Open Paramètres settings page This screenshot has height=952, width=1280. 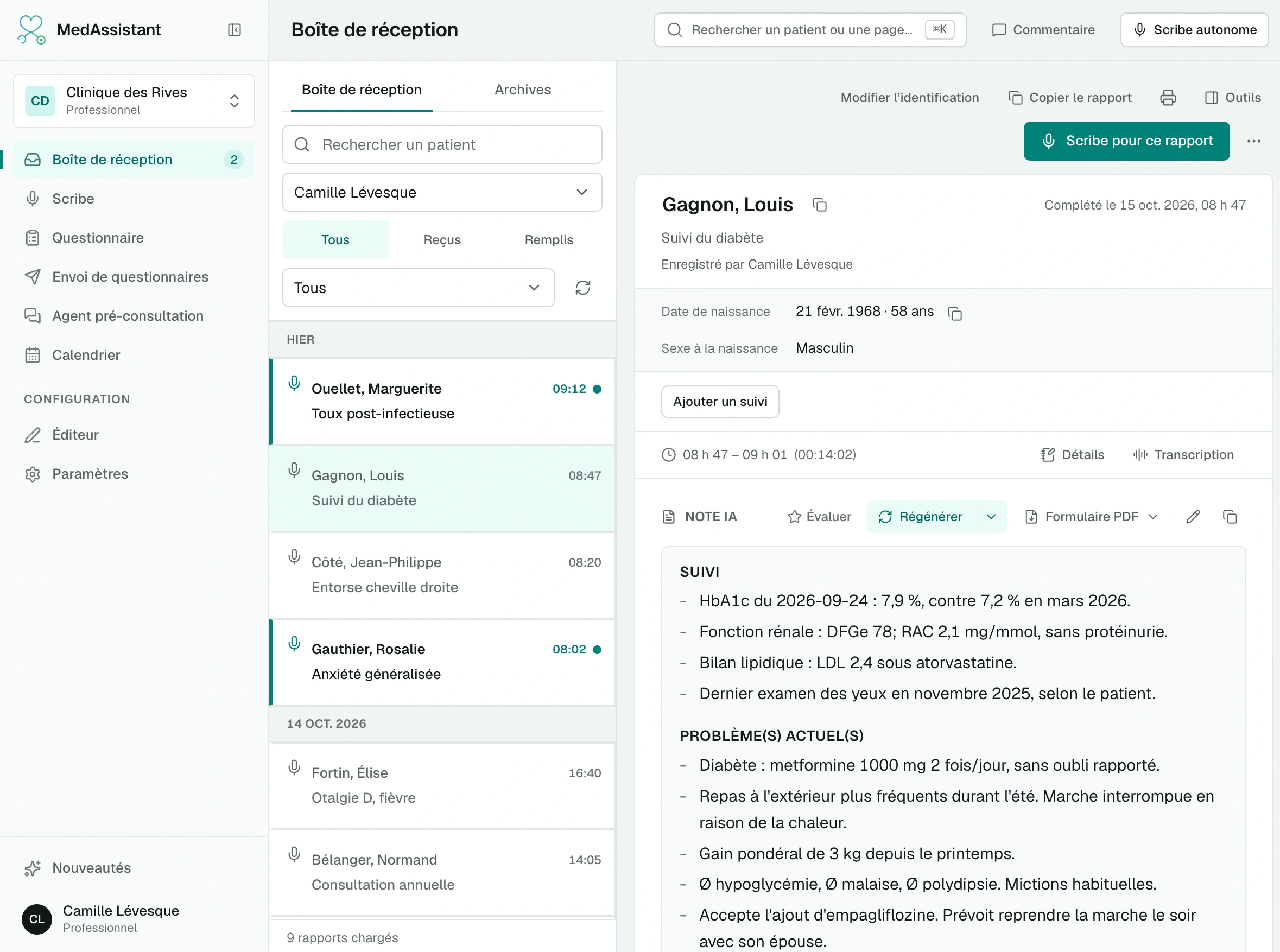tap(134, 474)
